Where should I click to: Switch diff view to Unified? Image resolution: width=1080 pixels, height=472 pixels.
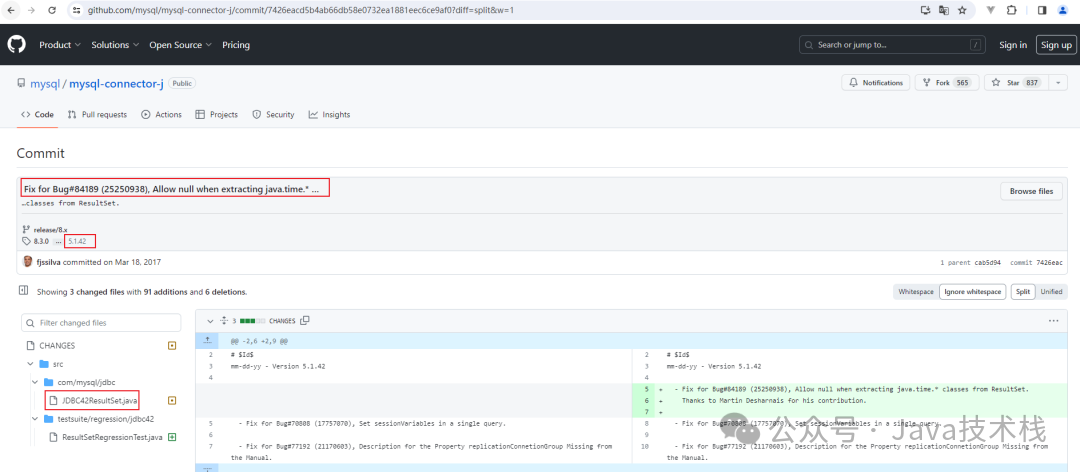pos(1051,292)
